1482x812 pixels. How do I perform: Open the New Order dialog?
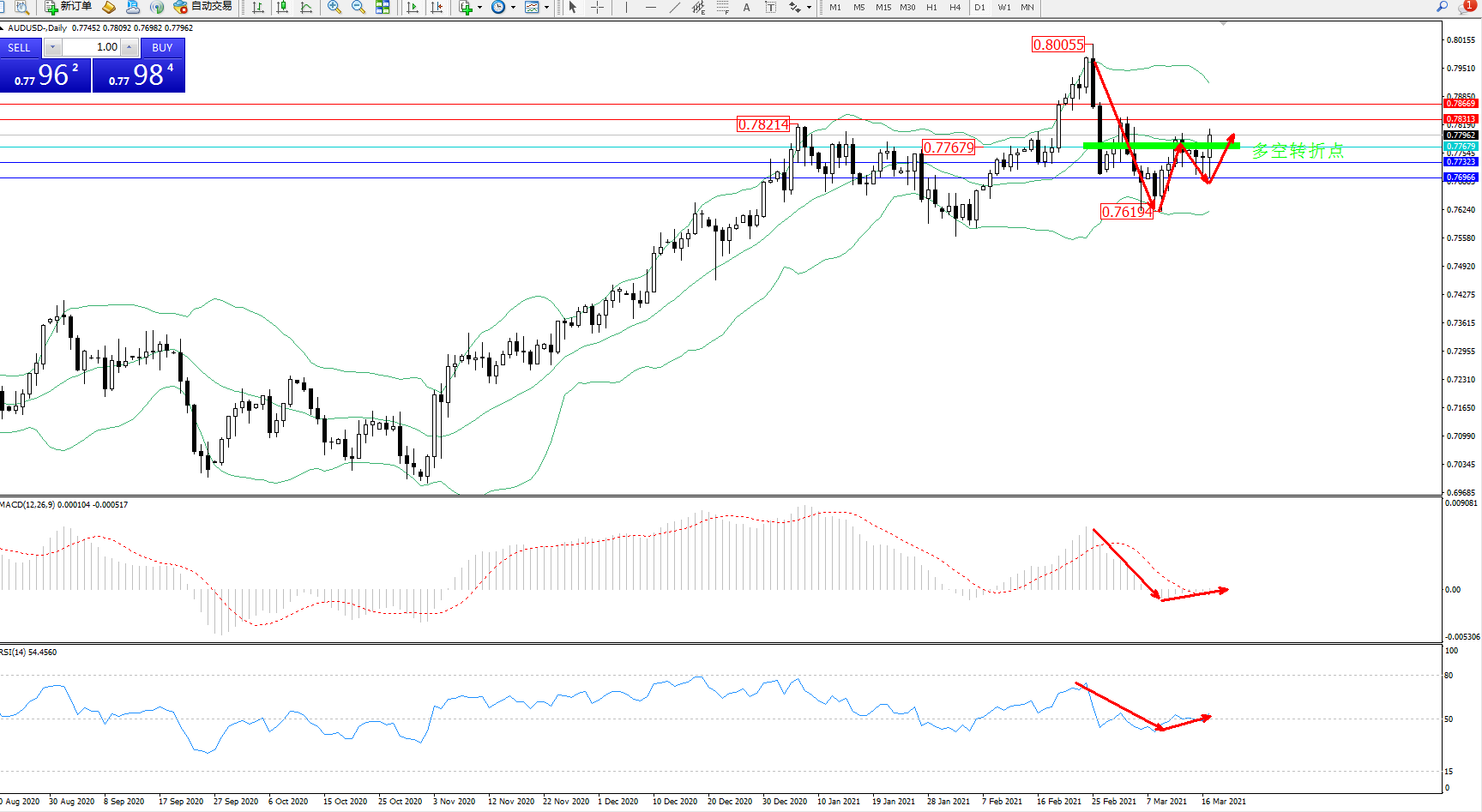pyautogui.click(x=68, y=7)
